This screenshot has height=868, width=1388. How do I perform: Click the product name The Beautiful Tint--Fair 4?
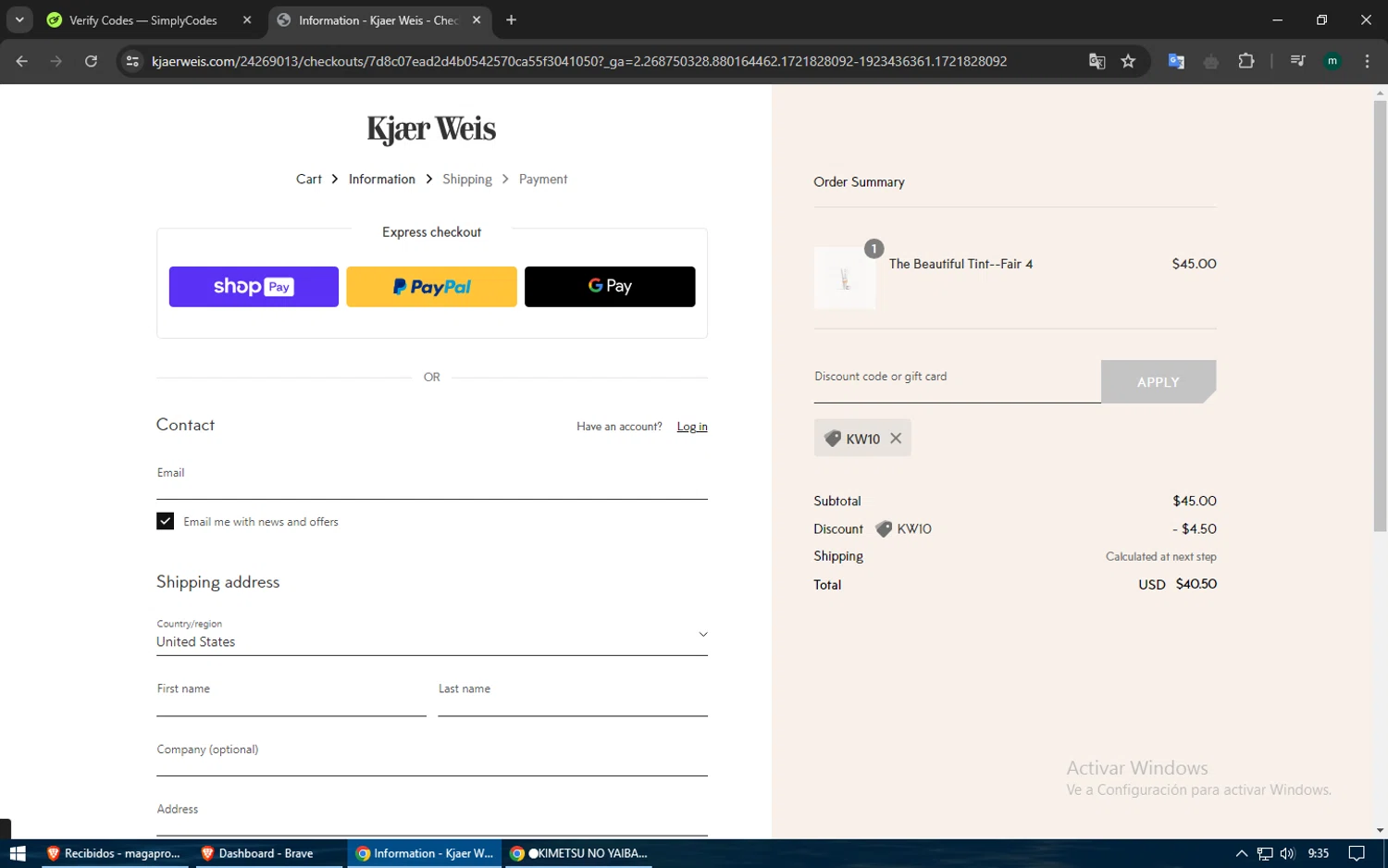click(960, 264)
